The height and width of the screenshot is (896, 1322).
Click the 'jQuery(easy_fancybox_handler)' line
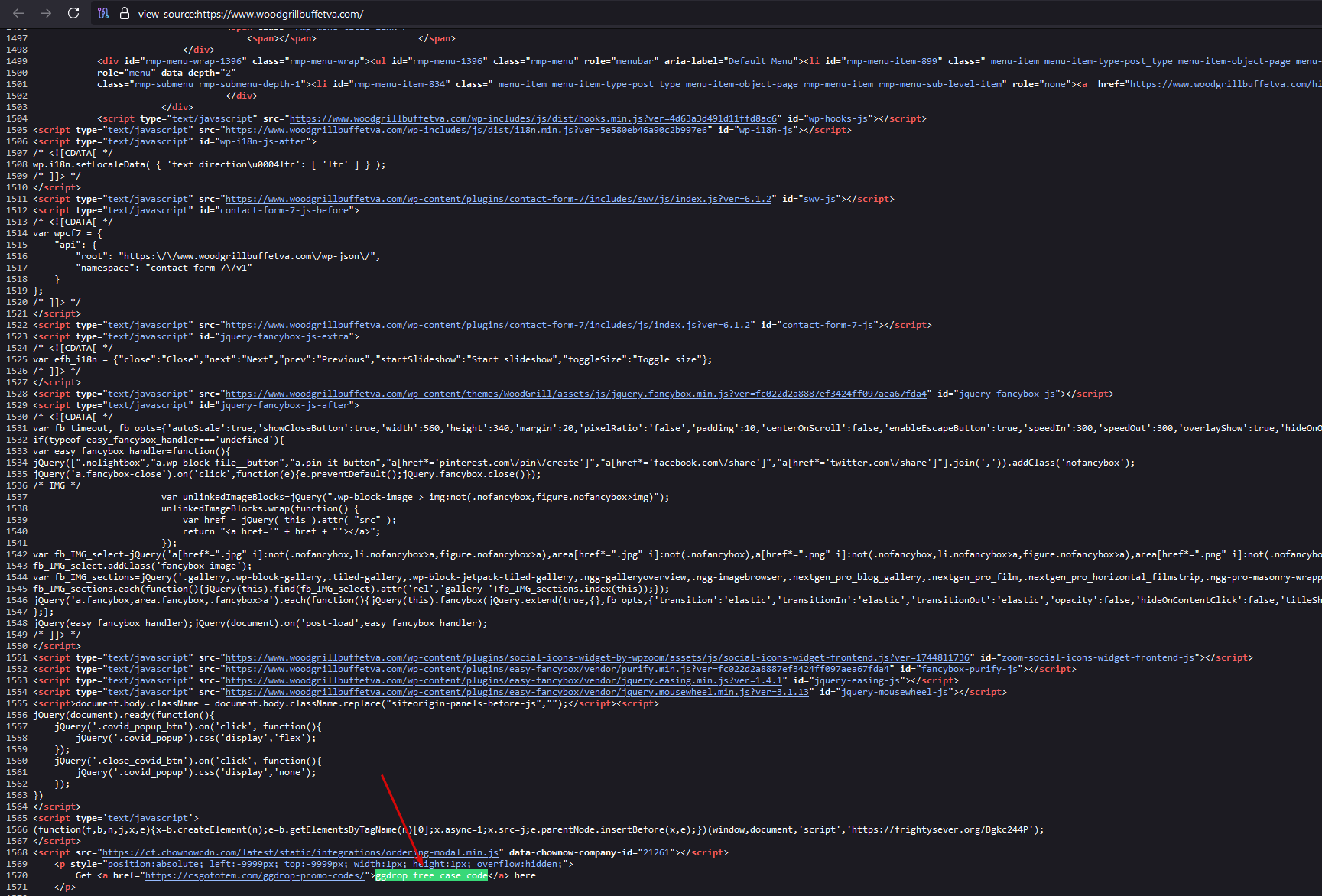tap(260, 623)
